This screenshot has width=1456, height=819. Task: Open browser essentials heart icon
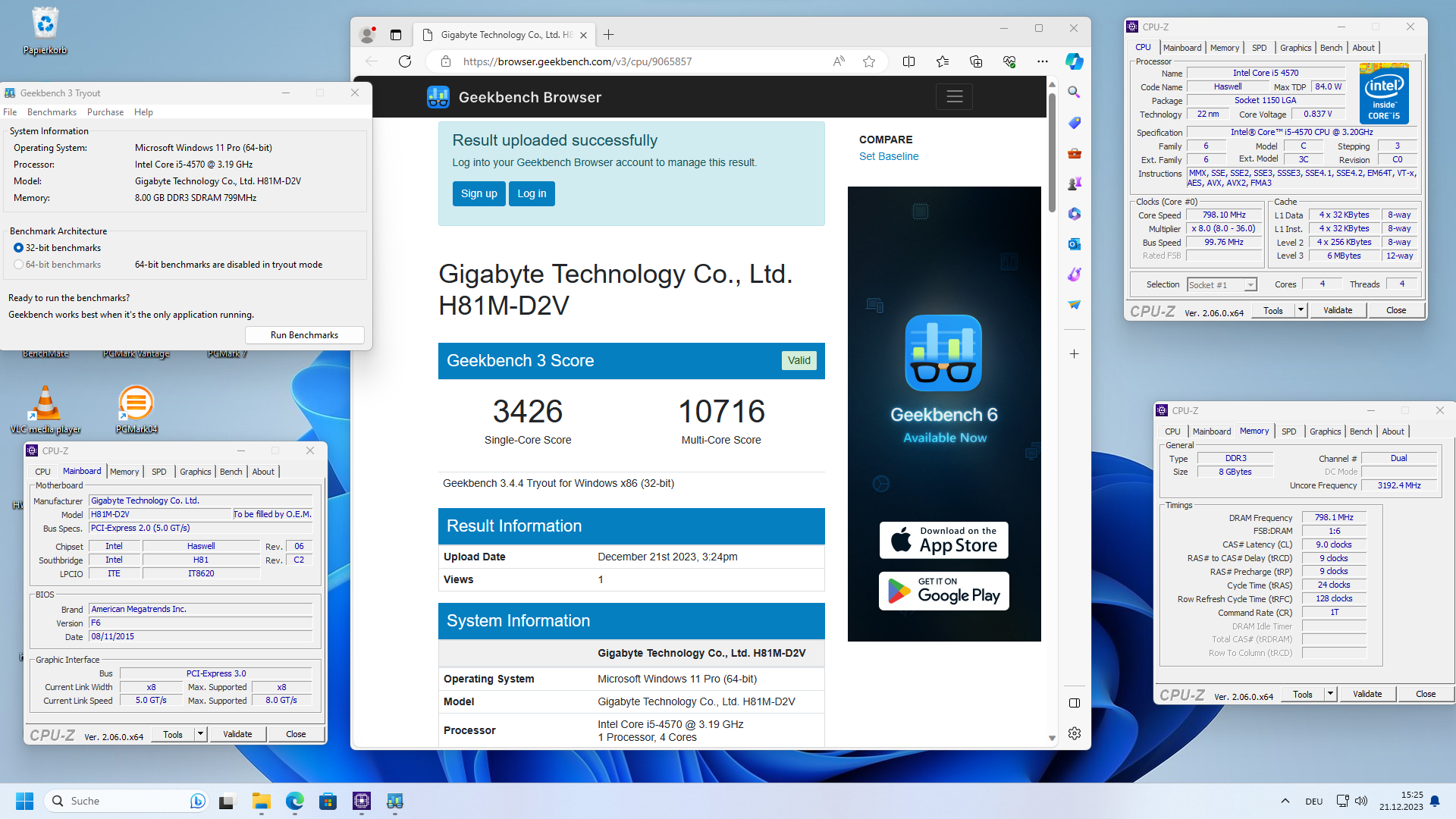pyautogui.click(x=1009, y=61)
